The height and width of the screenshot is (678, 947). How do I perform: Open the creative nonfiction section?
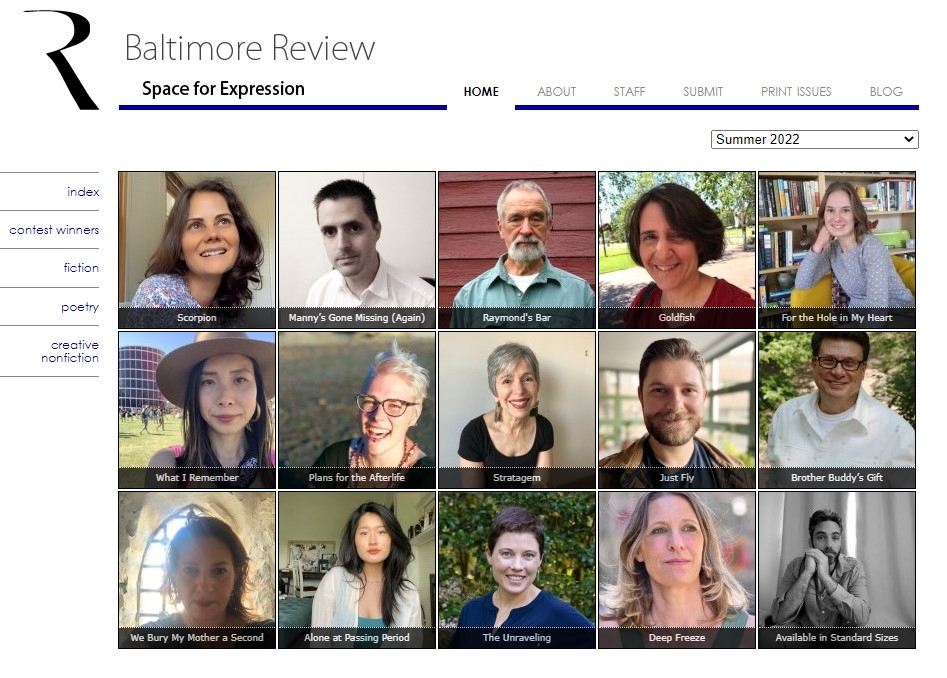tap(70, 351)
